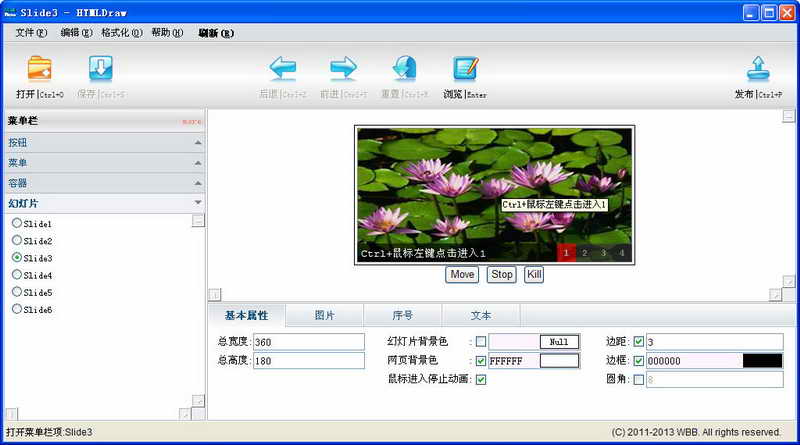
Task: Select the Slide1 radio button
Action: pos(17,224)
